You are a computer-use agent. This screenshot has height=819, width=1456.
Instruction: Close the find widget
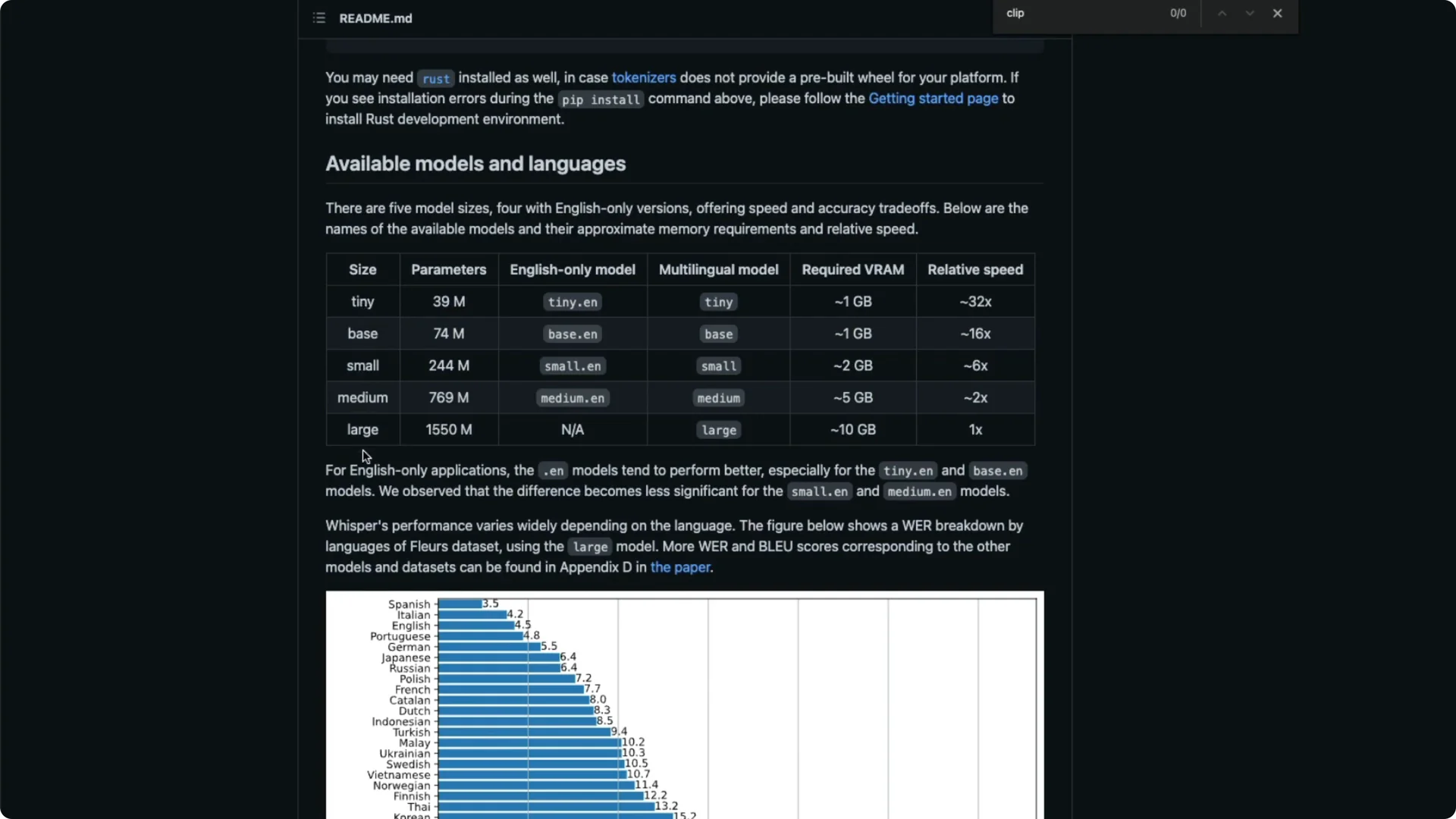[1279, 13]
